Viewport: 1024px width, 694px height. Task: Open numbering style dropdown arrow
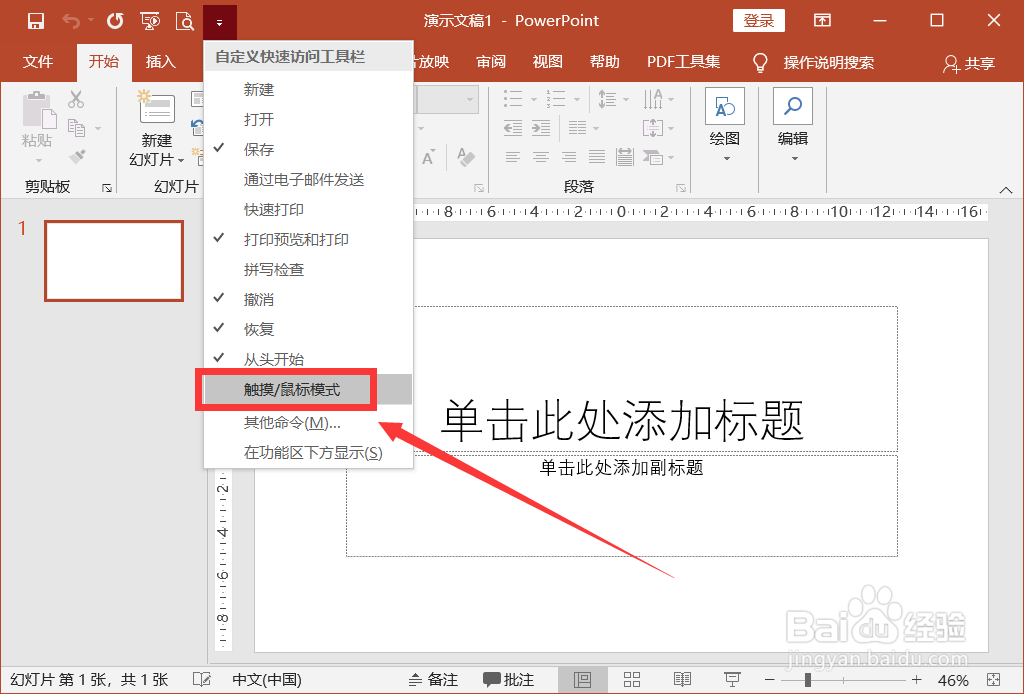pos(577,99)
